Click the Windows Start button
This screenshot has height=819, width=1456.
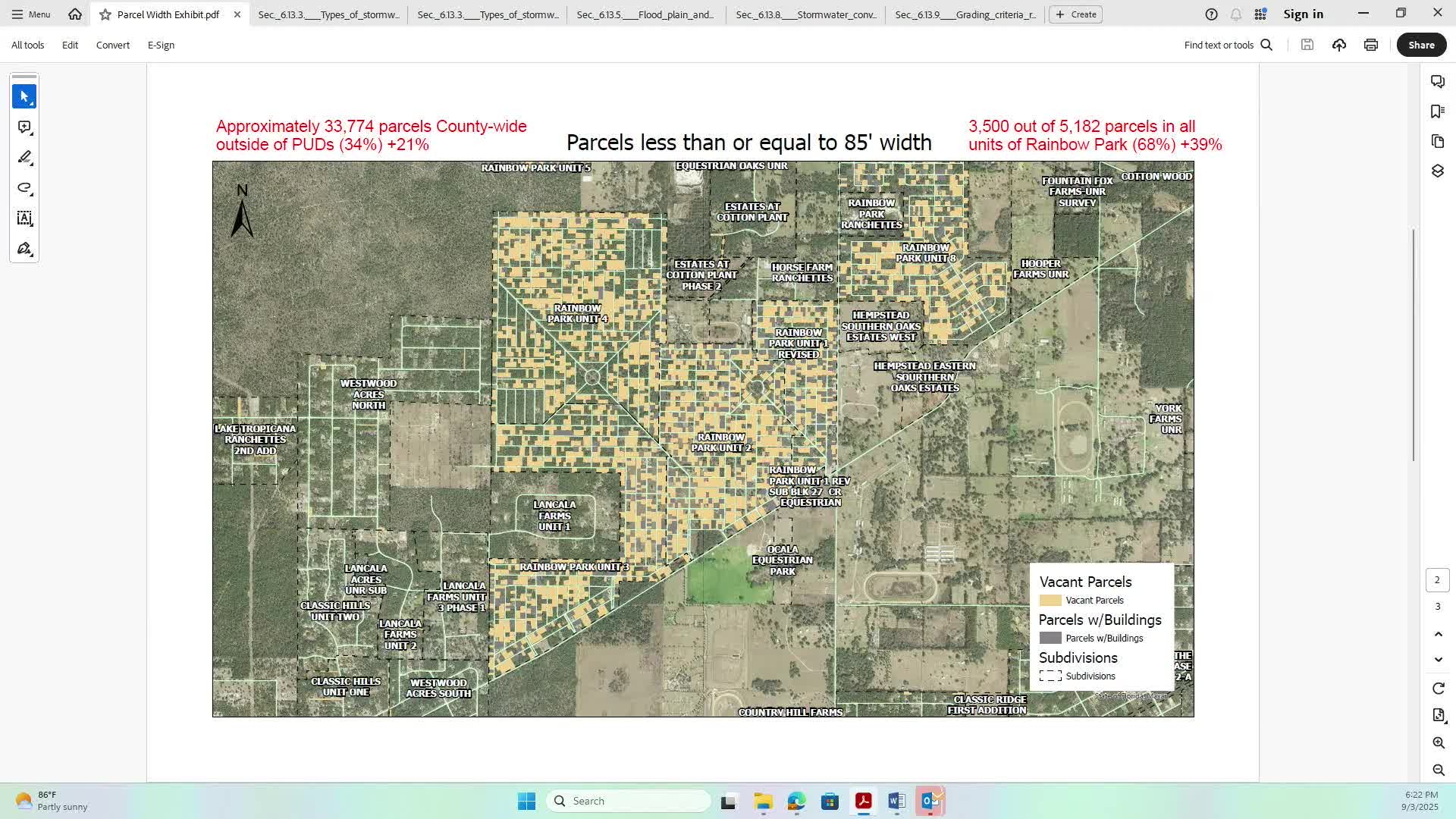pyautogui.click(x=526, y=801)
